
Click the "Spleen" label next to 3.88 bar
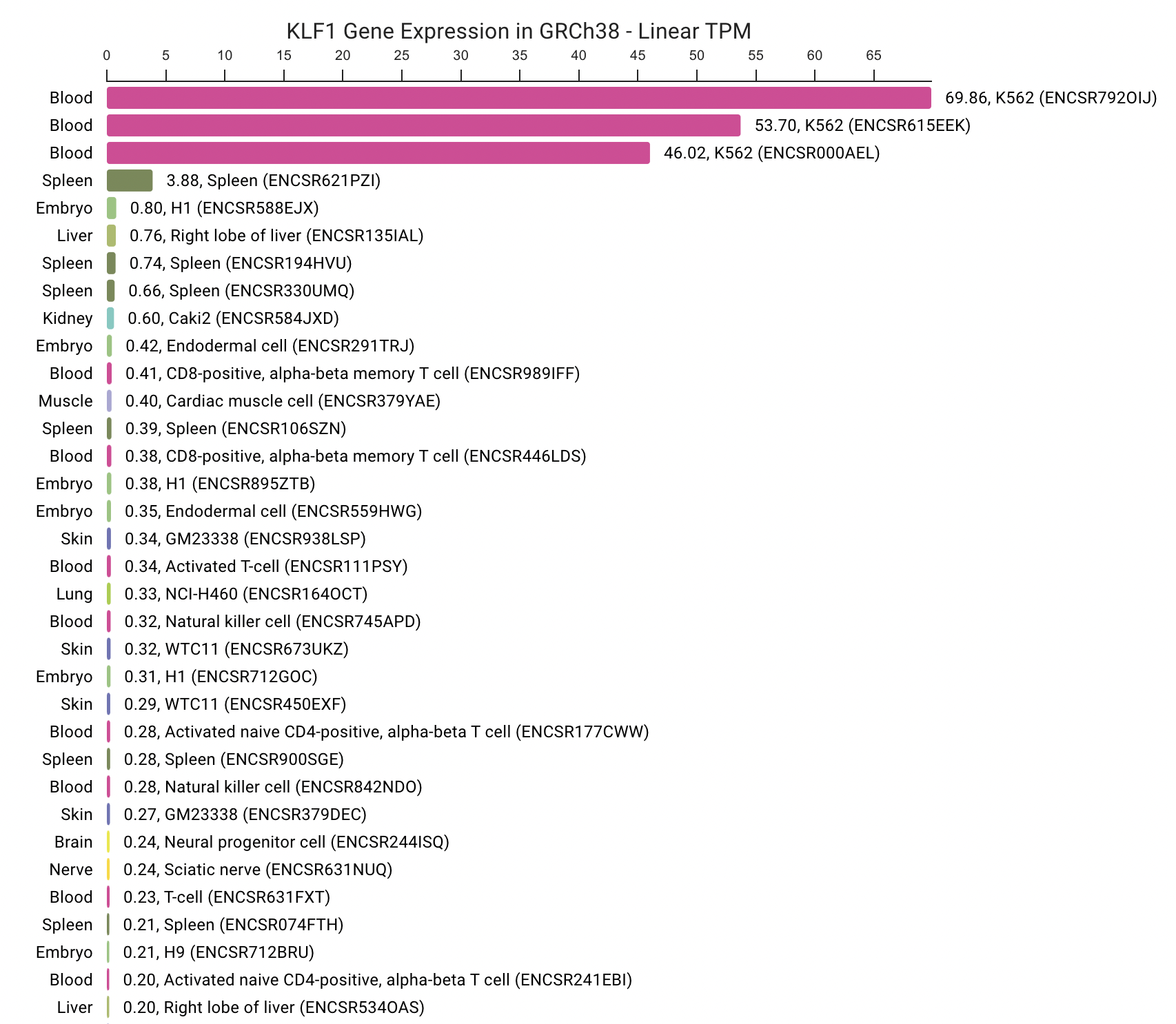67,180
